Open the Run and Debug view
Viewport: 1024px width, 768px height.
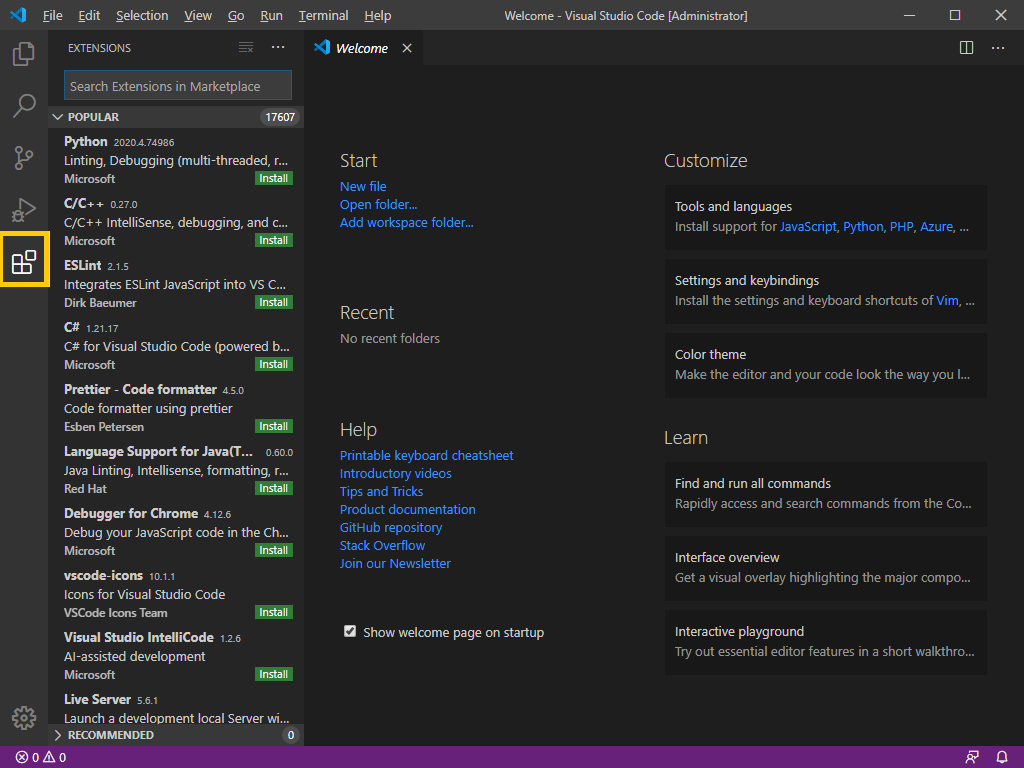click(x=24, y=210)
